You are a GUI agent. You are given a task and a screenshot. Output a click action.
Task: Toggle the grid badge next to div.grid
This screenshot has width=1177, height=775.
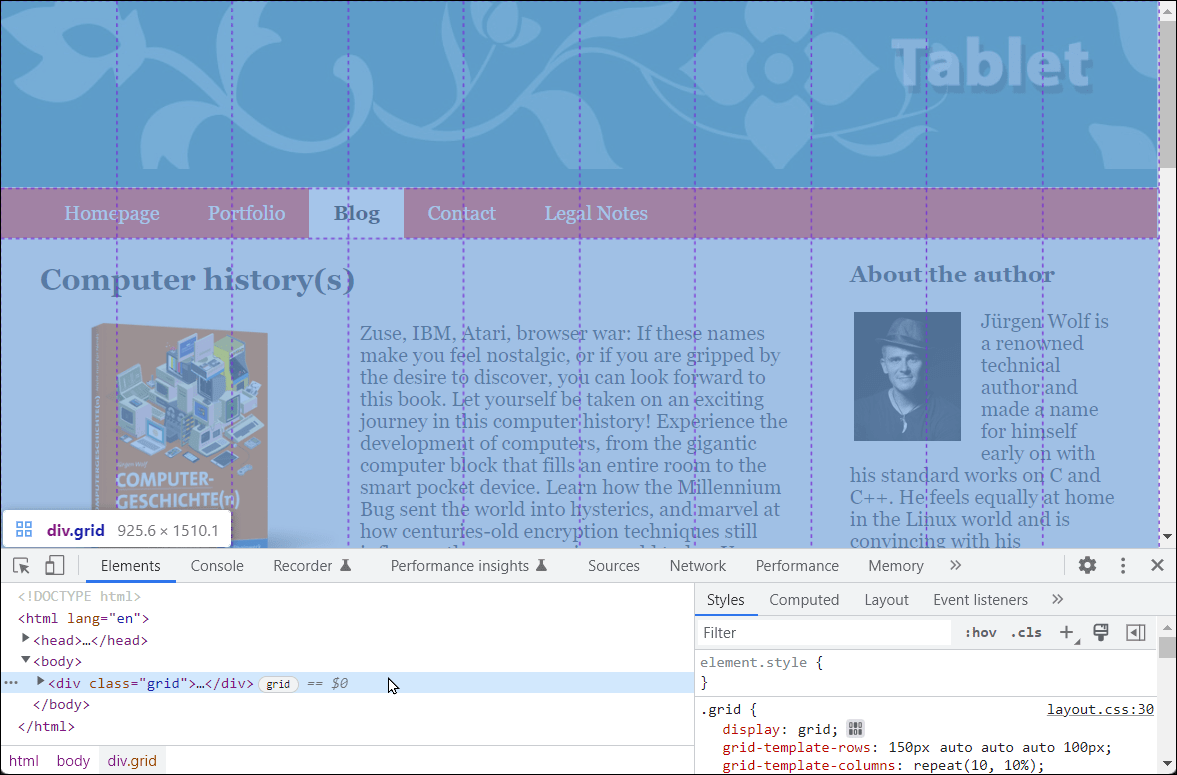278,684
